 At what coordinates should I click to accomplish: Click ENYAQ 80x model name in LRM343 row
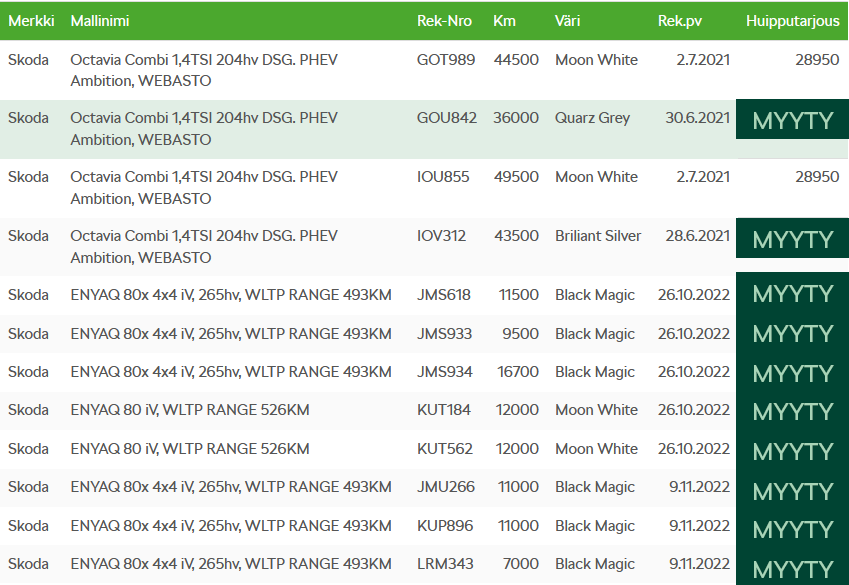(x=231, y=564)
